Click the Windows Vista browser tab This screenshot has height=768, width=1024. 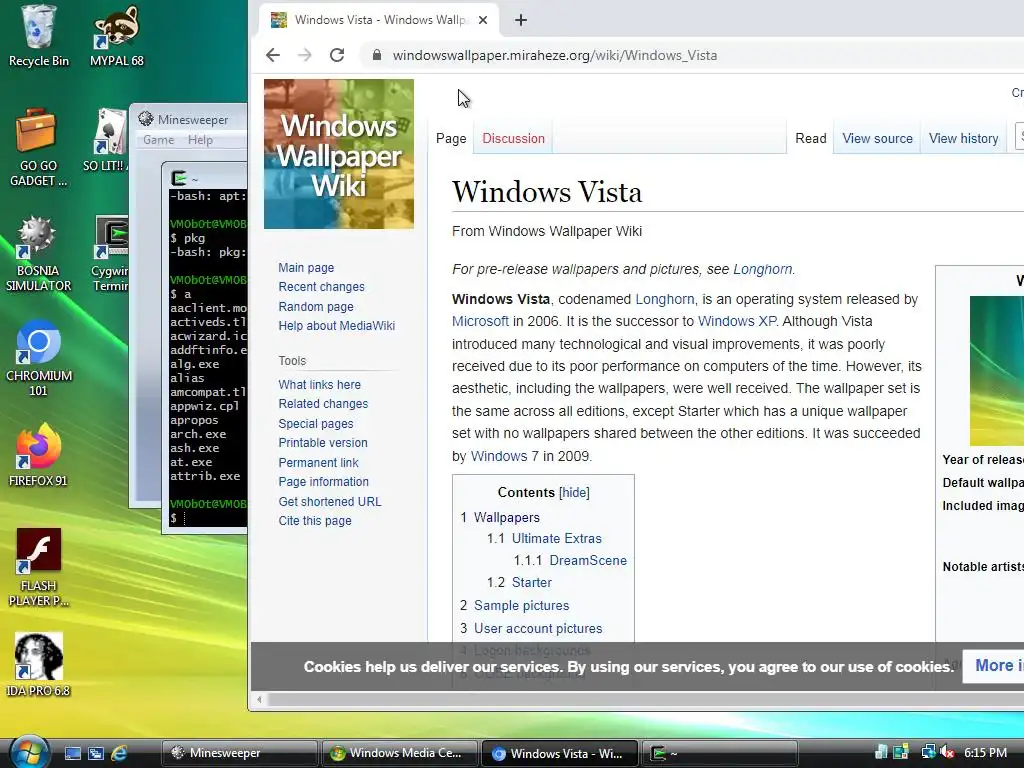(379, 20)
